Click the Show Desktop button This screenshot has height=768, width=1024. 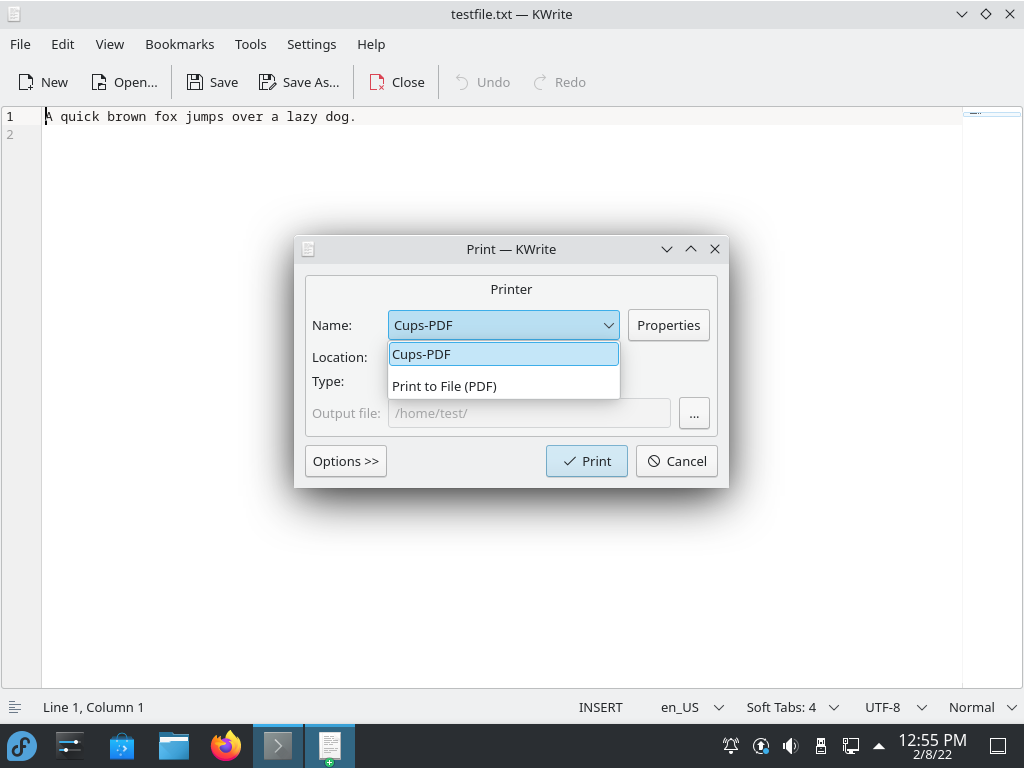(x=998, y=746)
